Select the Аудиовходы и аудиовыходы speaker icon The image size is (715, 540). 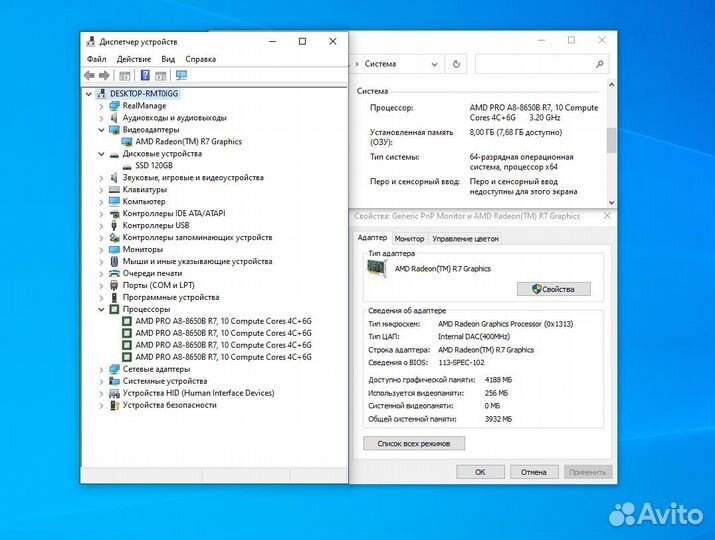pos(114,118)
